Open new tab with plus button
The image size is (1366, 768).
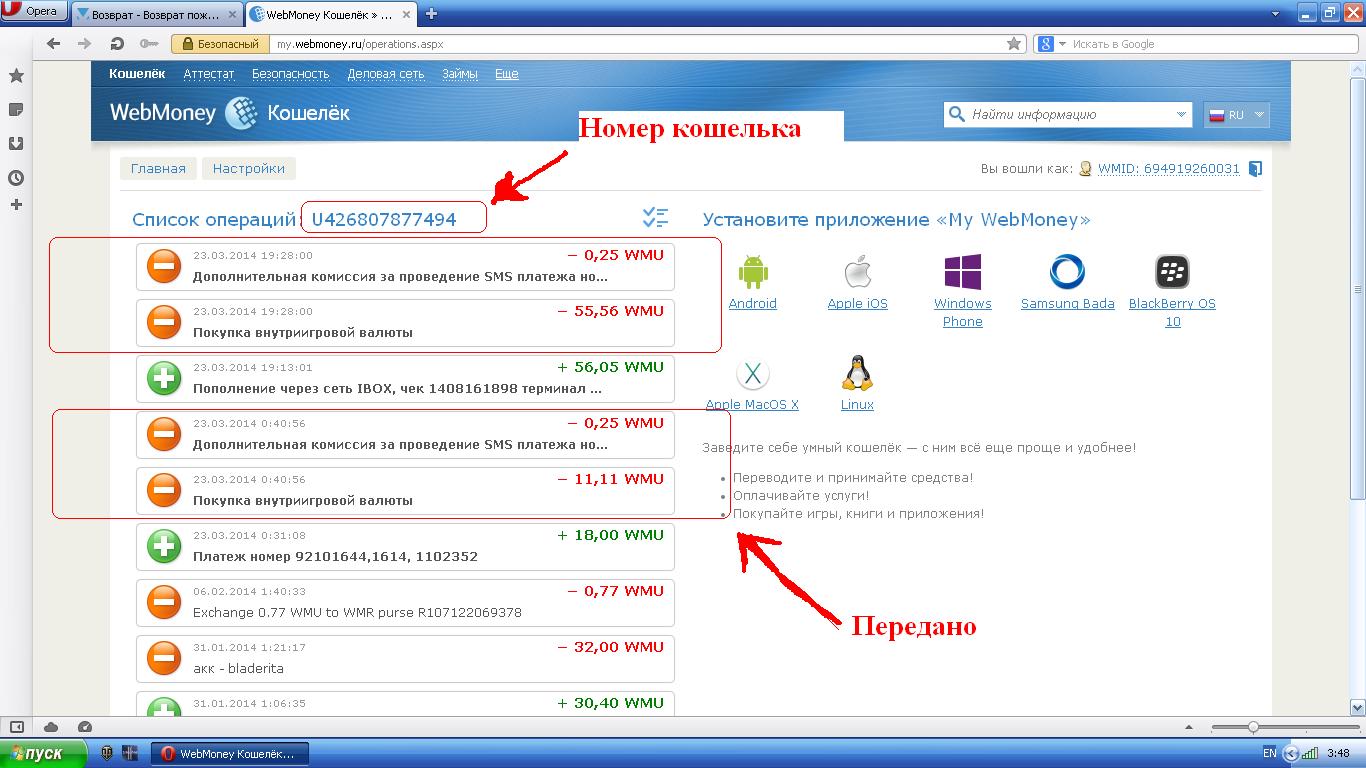[432, 14]
